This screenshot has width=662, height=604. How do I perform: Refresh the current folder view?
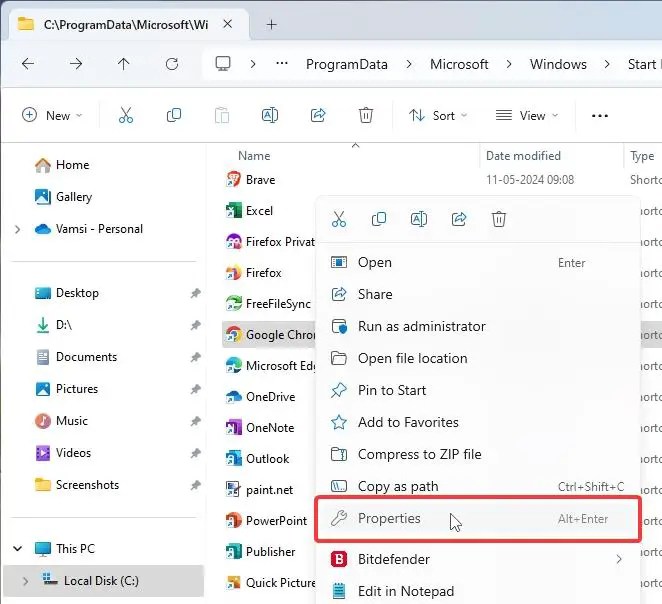tap(172, 64)
